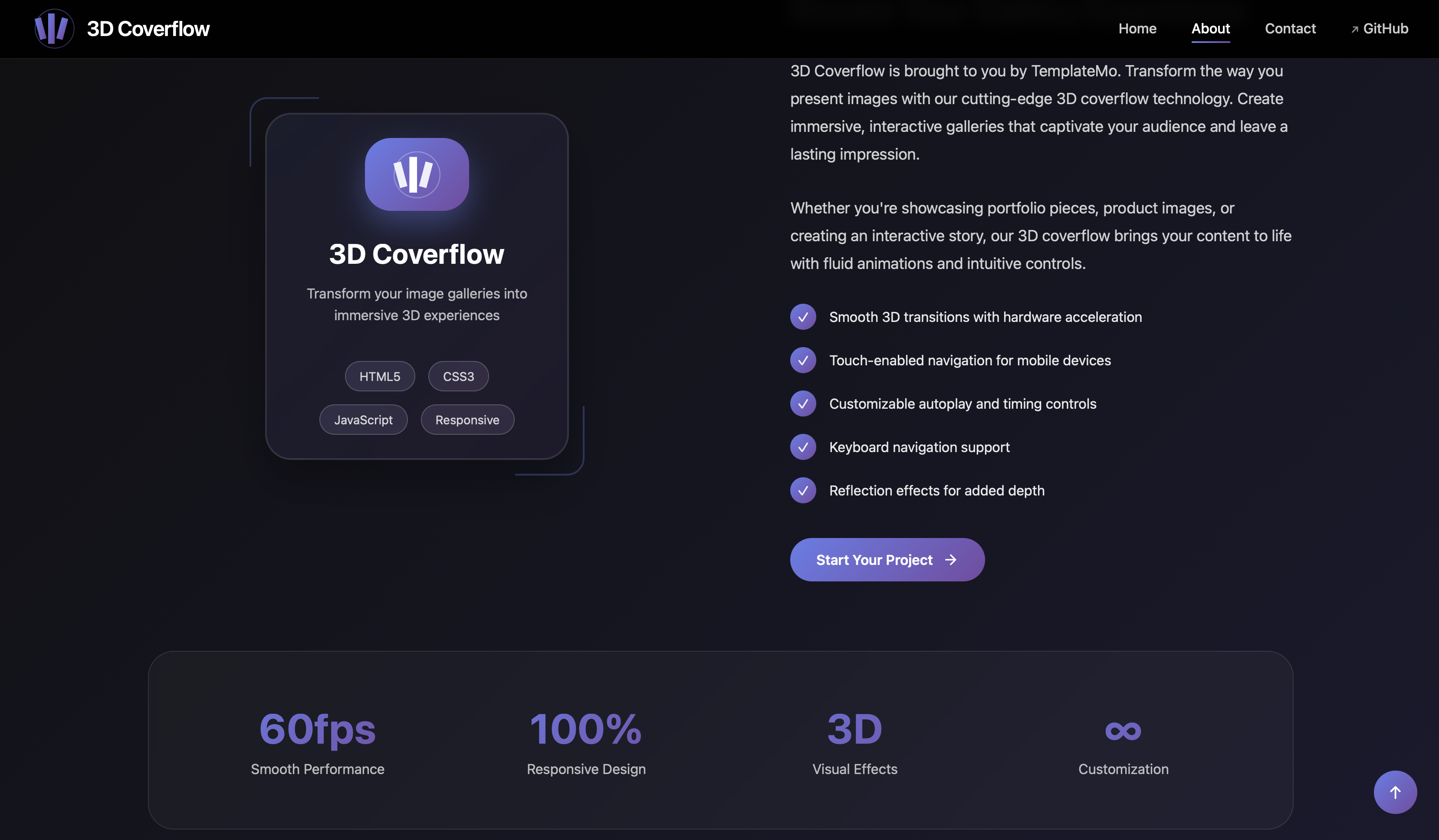
Task: Click checkmark icon for Touch-enabled navigation
Action: pyautogui.click(x=803, y=360)
